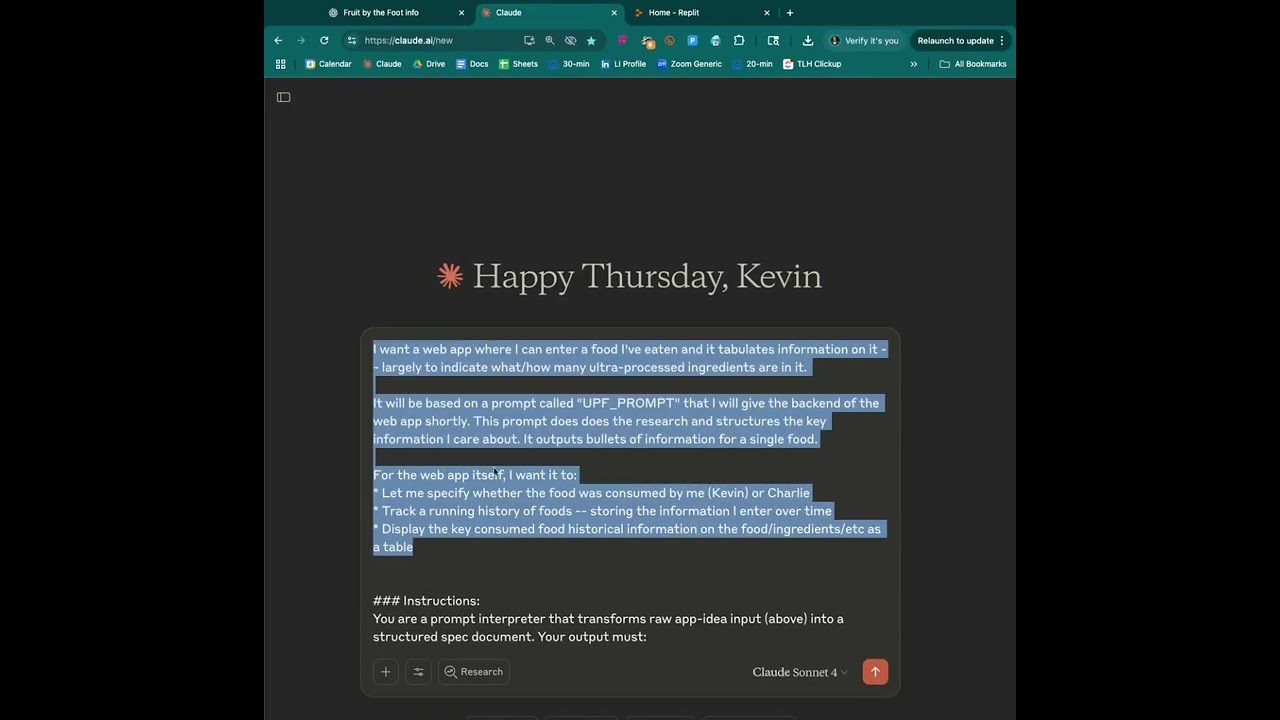Image resolution: width=1280 pixels, height=720 pixels.
Task: Open the Claude Sonnet 4 model selector
Action: tap(800, 672)
